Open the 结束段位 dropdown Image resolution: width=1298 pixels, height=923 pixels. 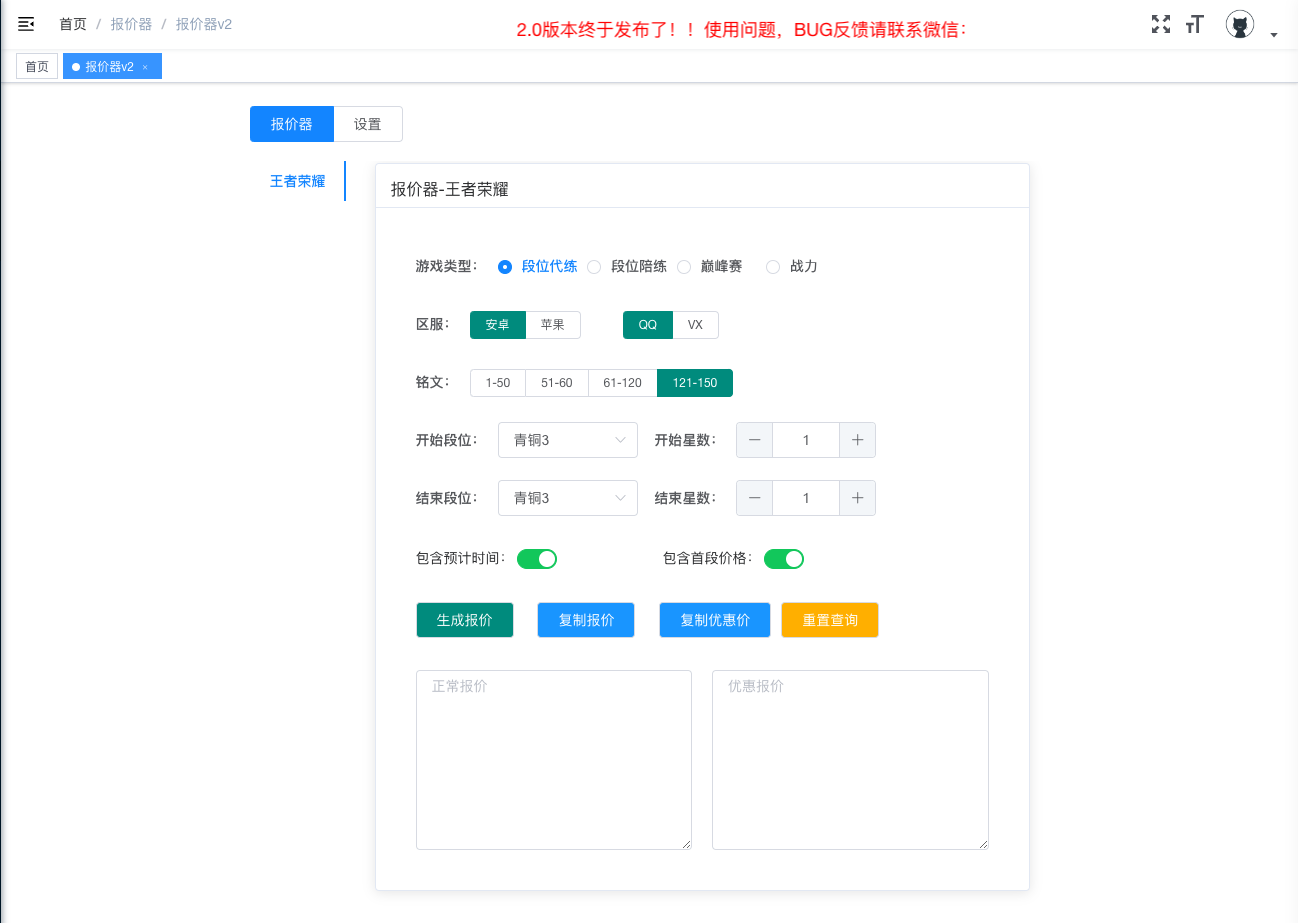click(x=567, y=498)
